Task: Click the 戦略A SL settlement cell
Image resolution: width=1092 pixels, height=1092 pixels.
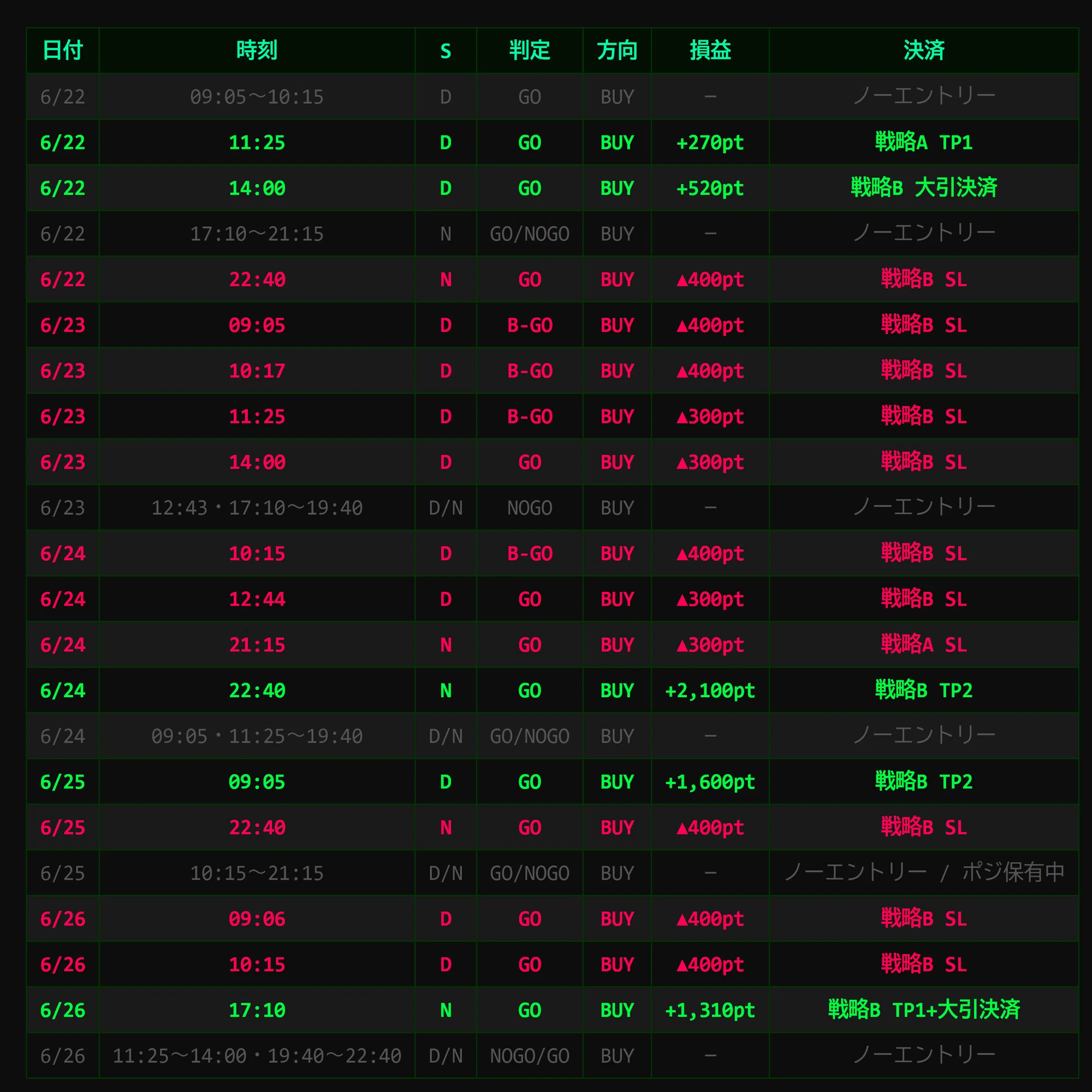Action: point(924,645)
